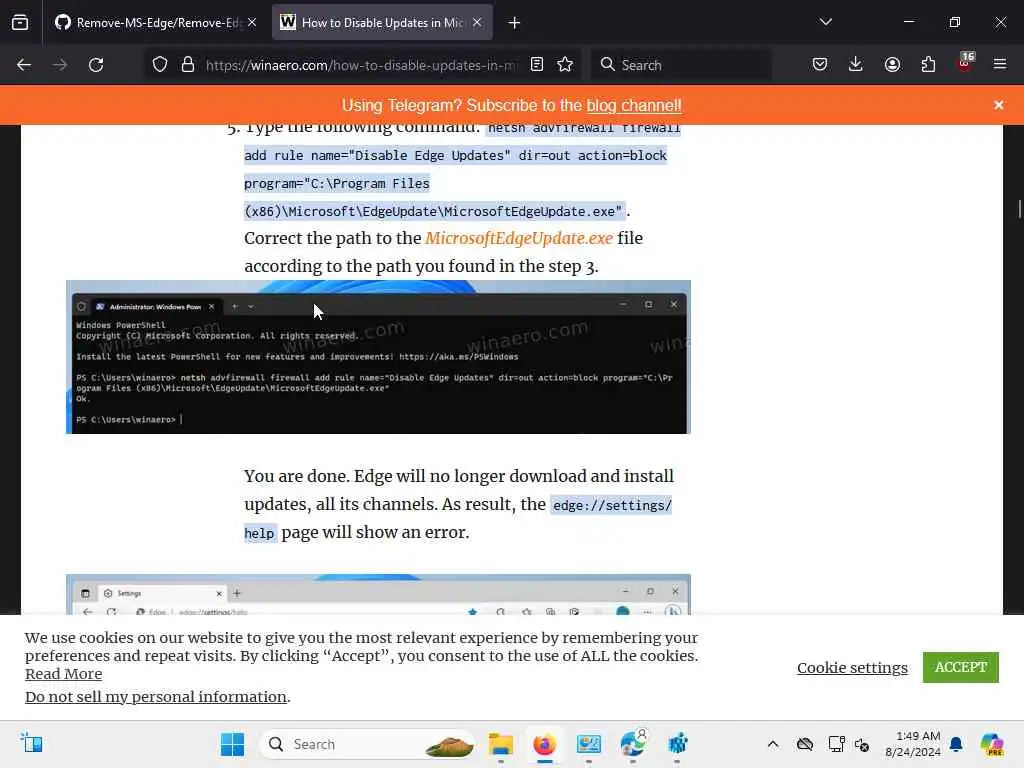Open the Firefox account icon
Screen dimensions: 1024x768
pos(892,64)
